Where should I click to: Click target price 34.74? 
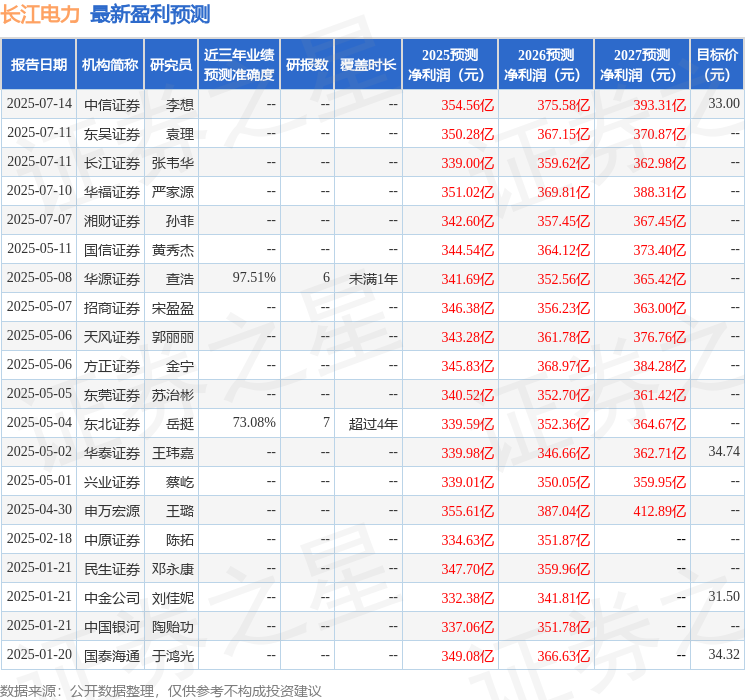point(724,452)
